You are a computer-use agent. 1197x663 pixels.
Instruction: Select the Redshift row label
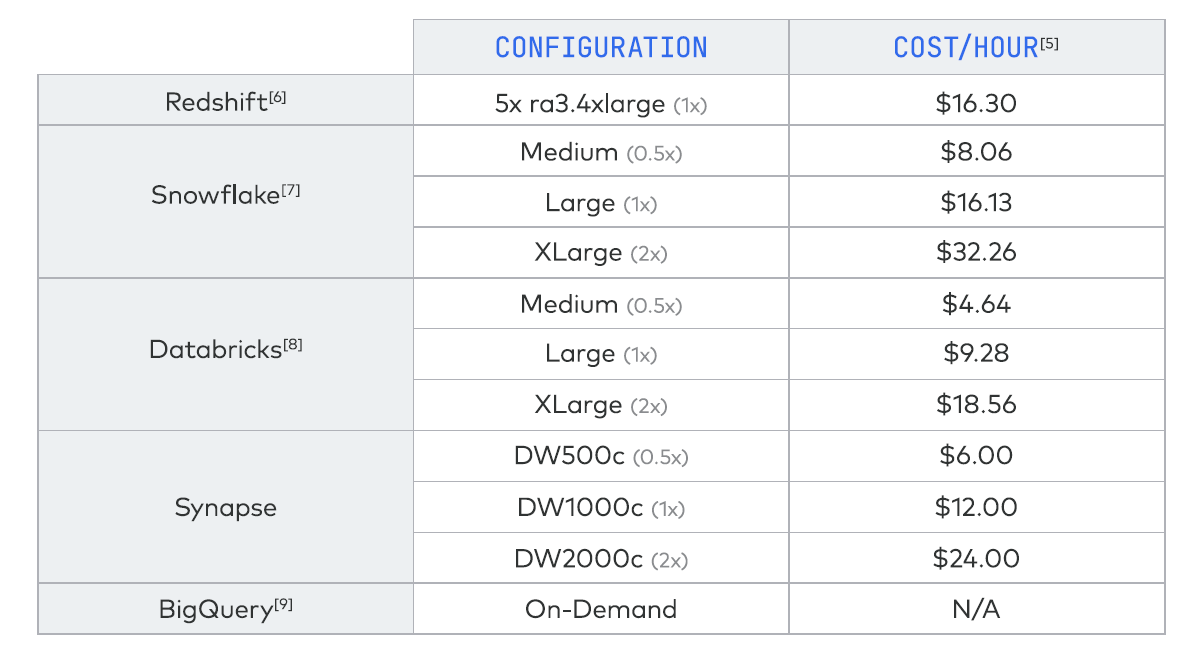(x=225, y=101)
